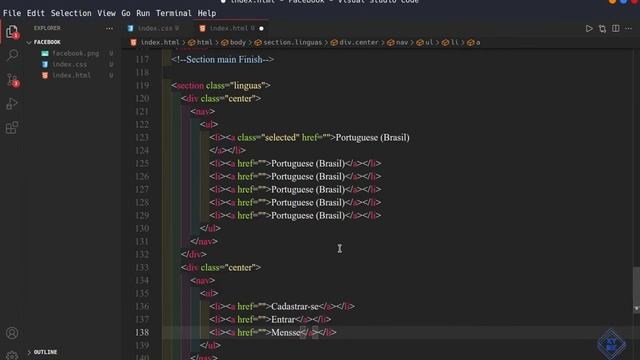This screenshot has width=640, height=360.
Task: Click section.linguas breadcrumb item
Action: pos(292,42)
